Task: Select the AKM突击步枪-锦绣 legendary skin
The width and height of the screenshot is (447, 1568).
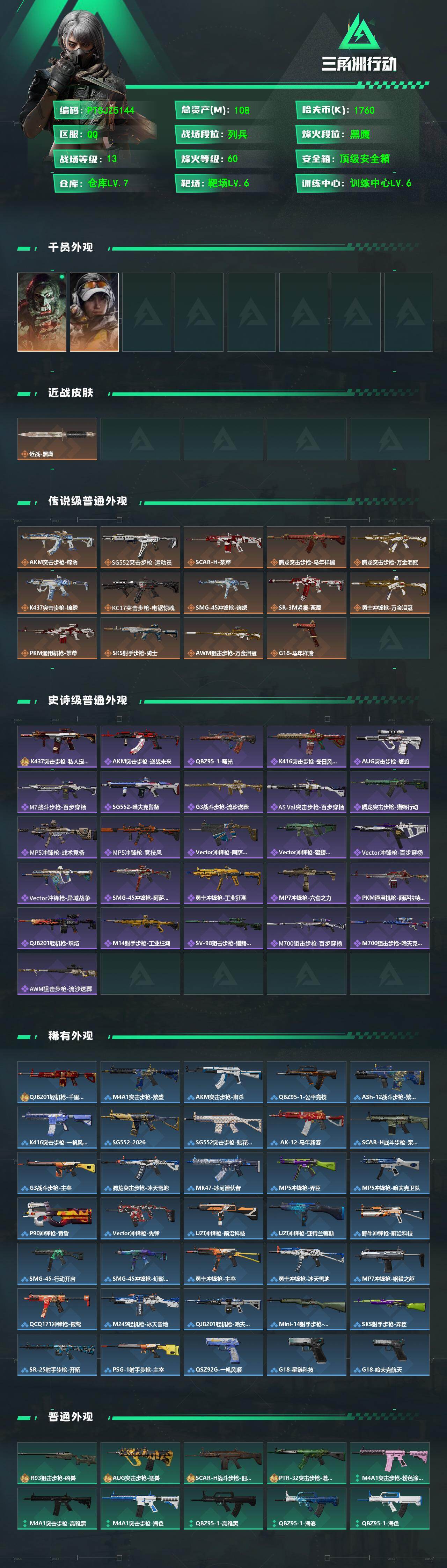Action: tap(57, 547)
